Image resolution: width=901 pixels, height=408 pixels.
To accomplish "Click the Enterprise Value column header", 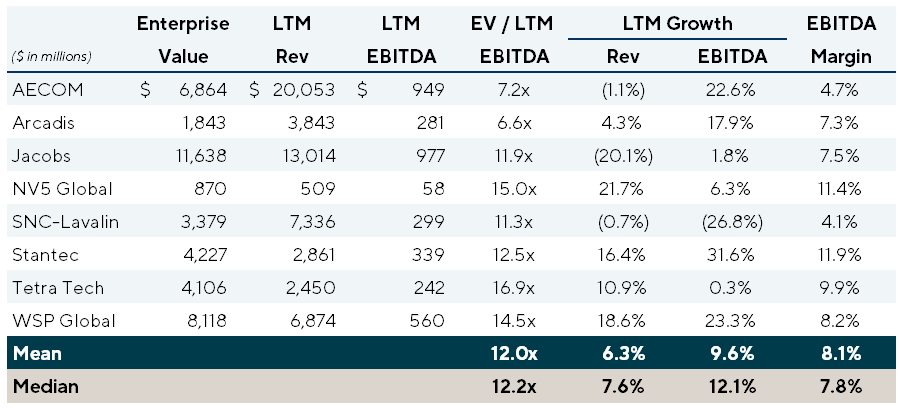I will point(183,37).
